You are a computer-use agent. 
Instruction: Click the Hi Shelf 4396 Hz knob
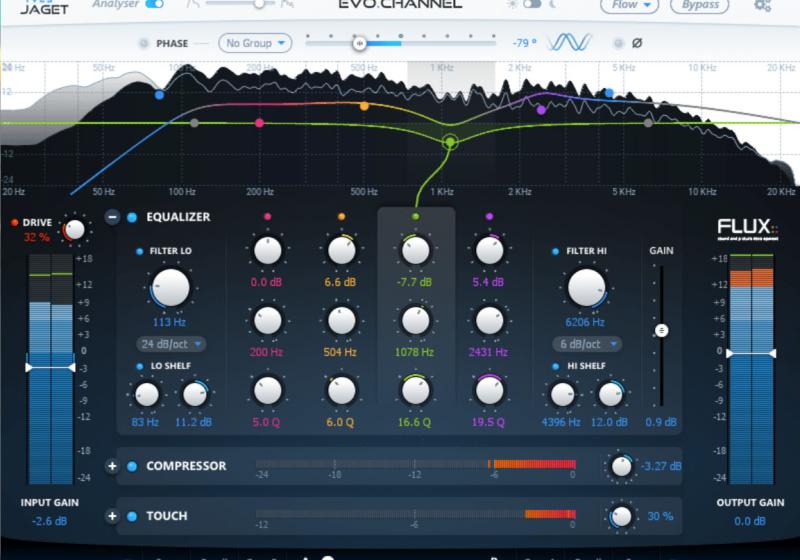pyautogui.click(x=562, y=394)
